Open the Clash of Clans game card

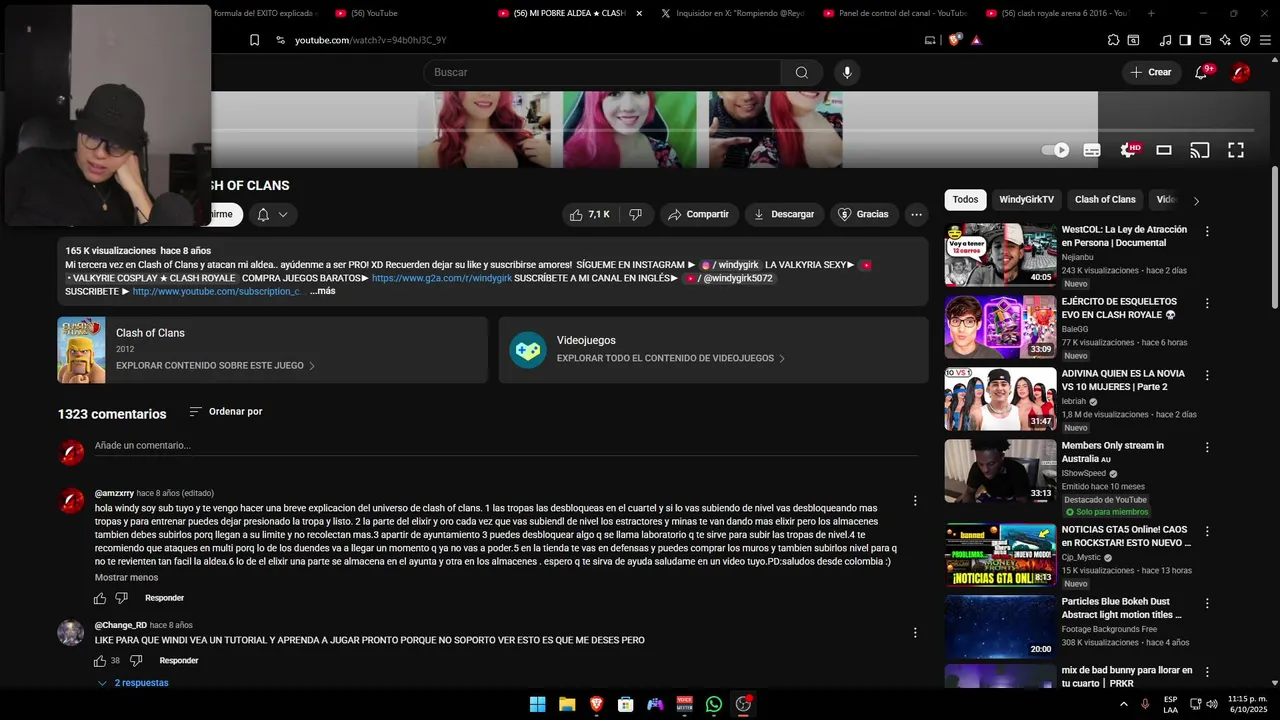tap(272, 350)
